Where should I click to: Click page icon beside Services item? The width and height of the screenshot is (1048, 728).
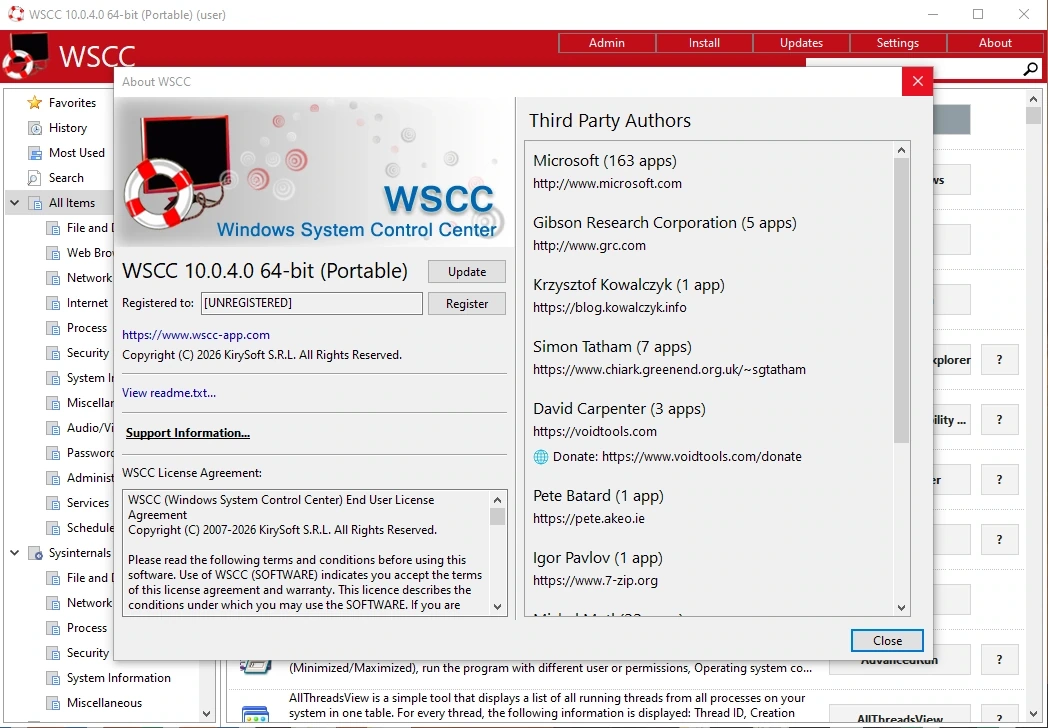[x=53, y=503]
